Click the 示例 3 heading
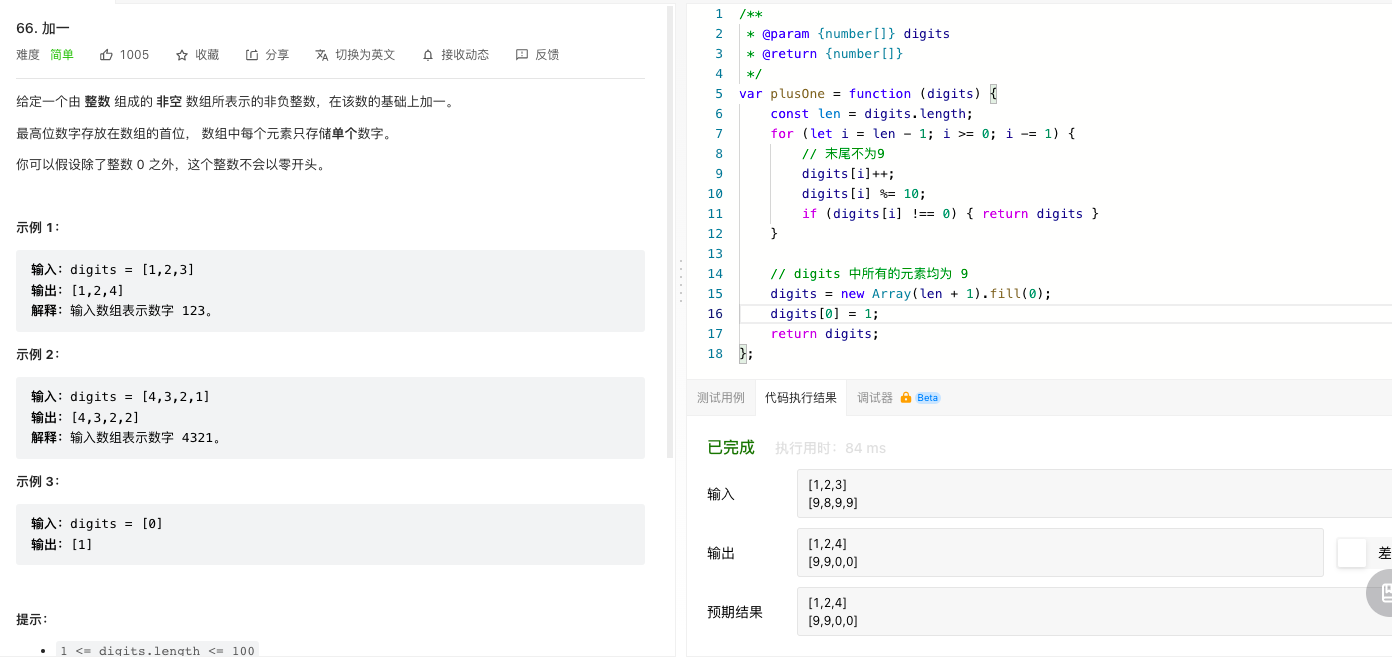The width and height of the screenshot is (1392, 662). pyautogui.click(x=38, y=481)
